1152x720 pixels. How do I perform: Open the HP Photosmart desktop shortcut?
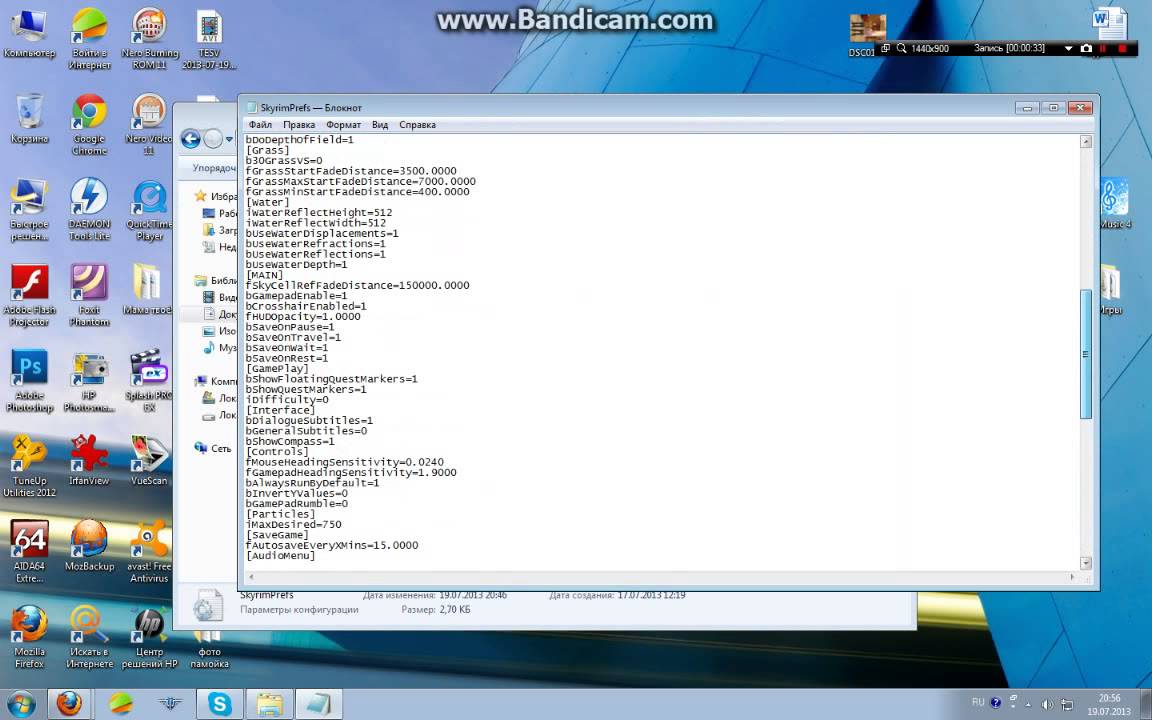click(x=89, y=381)
